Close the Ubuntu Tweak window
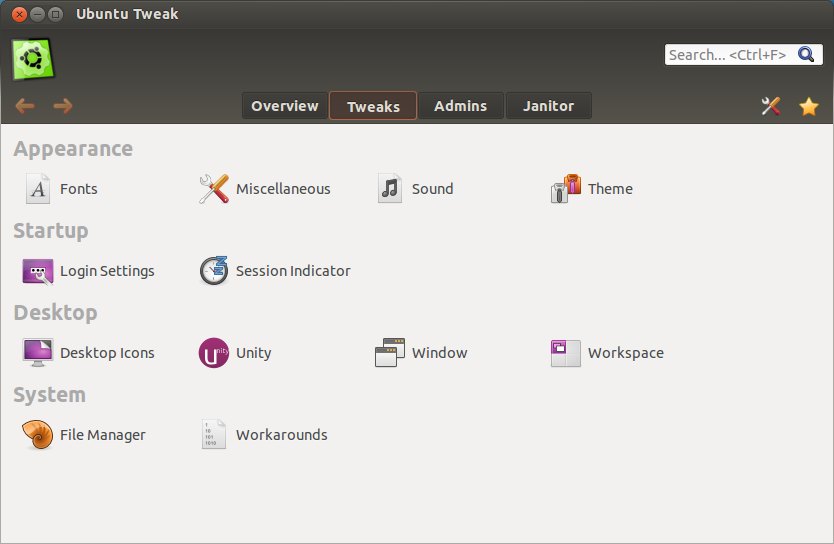The width and height of the screenshot is (834, 544). (19, 14)
